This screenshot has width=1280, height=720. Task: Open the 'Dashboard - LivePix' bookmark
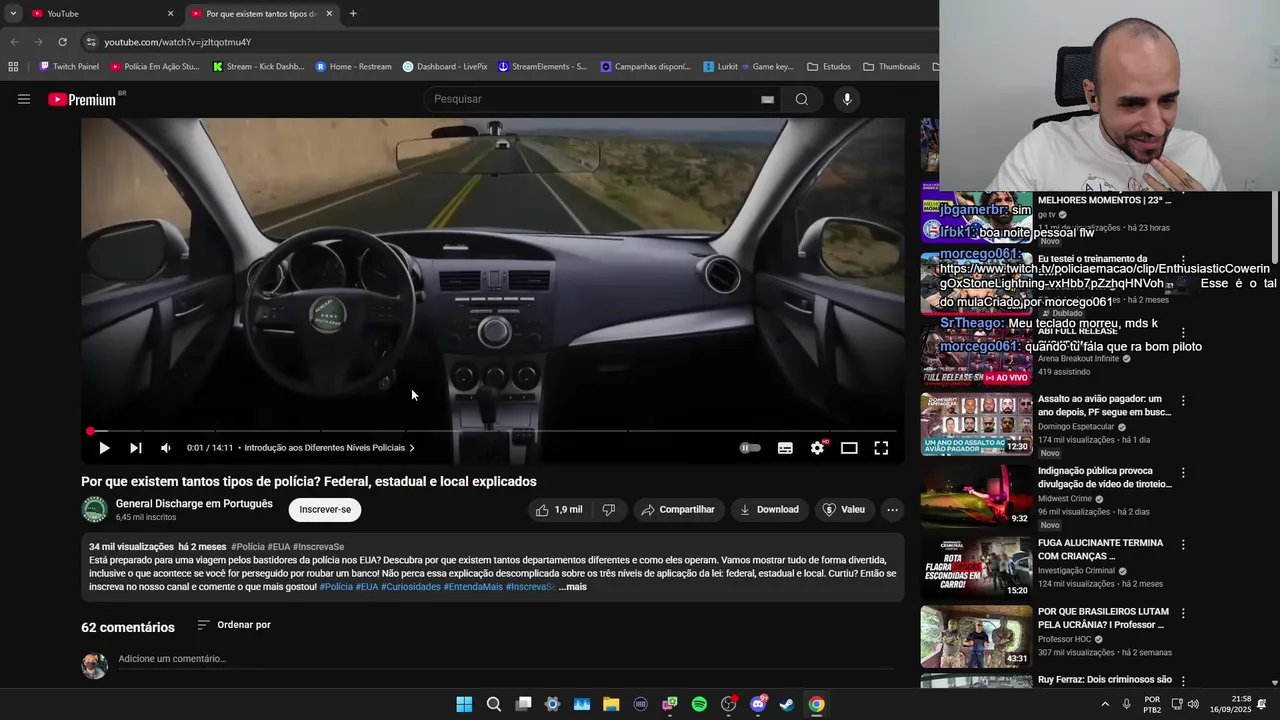click(x=445, y=67)
